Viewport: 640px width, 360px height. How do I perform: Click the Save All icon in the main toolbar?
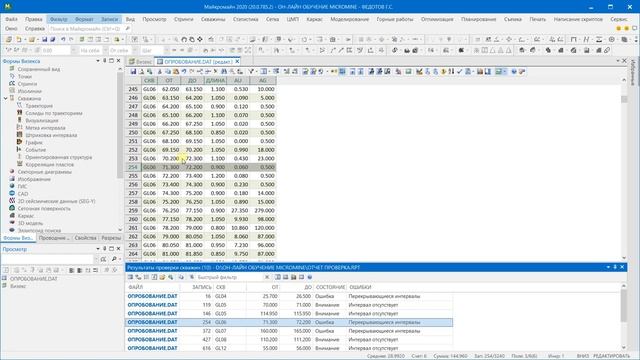[x=52, y=40]
